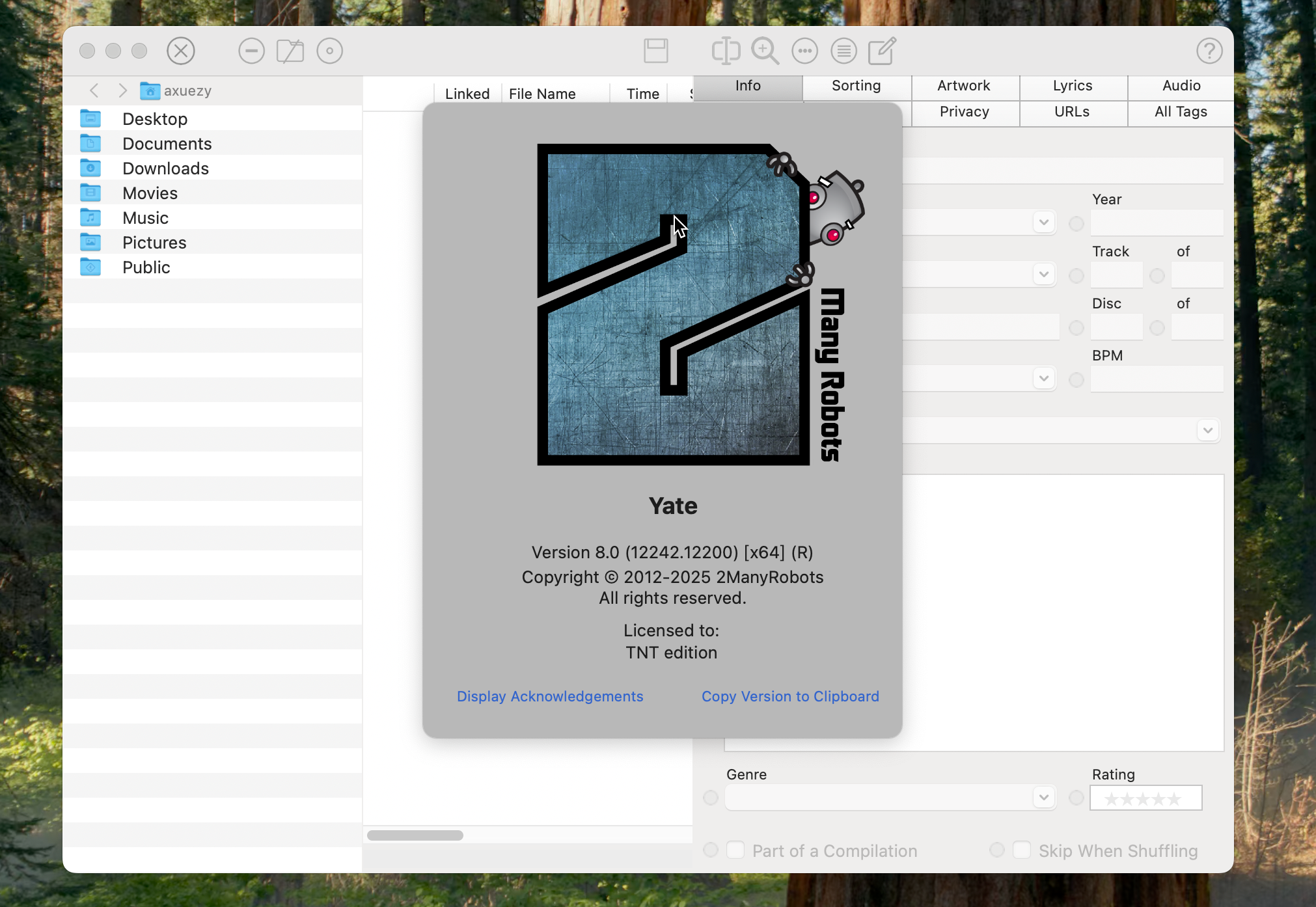Image resolution: width=1316 pixels, height=907 pixels.
Task: Toggle the Track field indicator circle
Action: pyautogui.click(x=1076, y=276)
